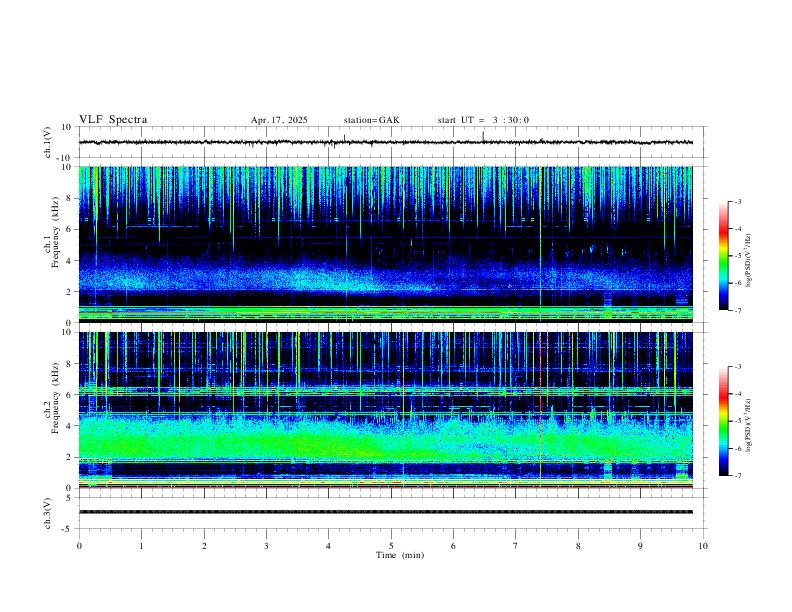This screenshot has width=792, height=612.
Task: Click the ch.2 spectrogram color scale bar
Action: click(724, 421)
